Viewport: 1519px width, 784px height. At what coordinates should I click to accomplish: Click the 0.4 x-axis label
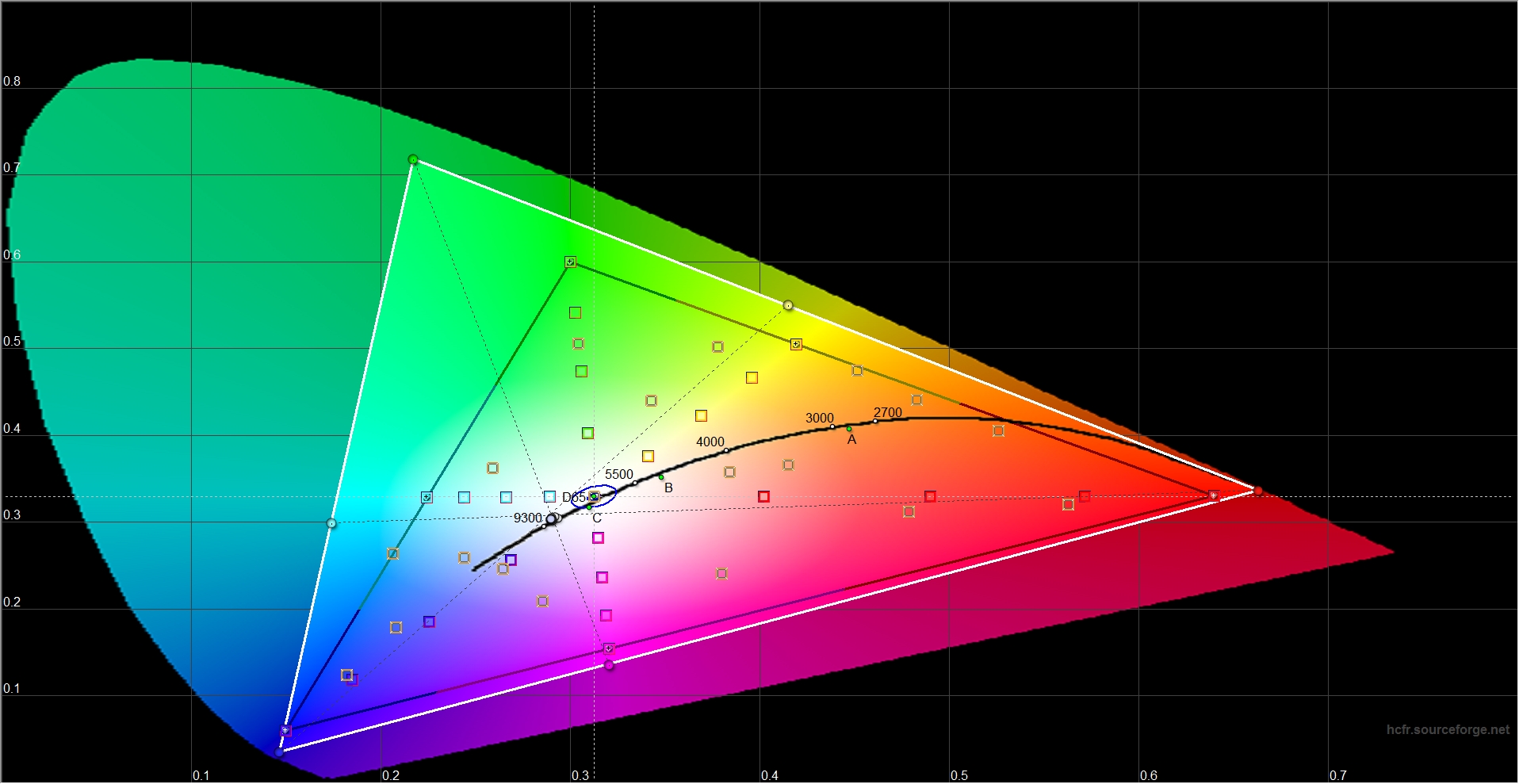pyautogui.click(x=770, y=775)
